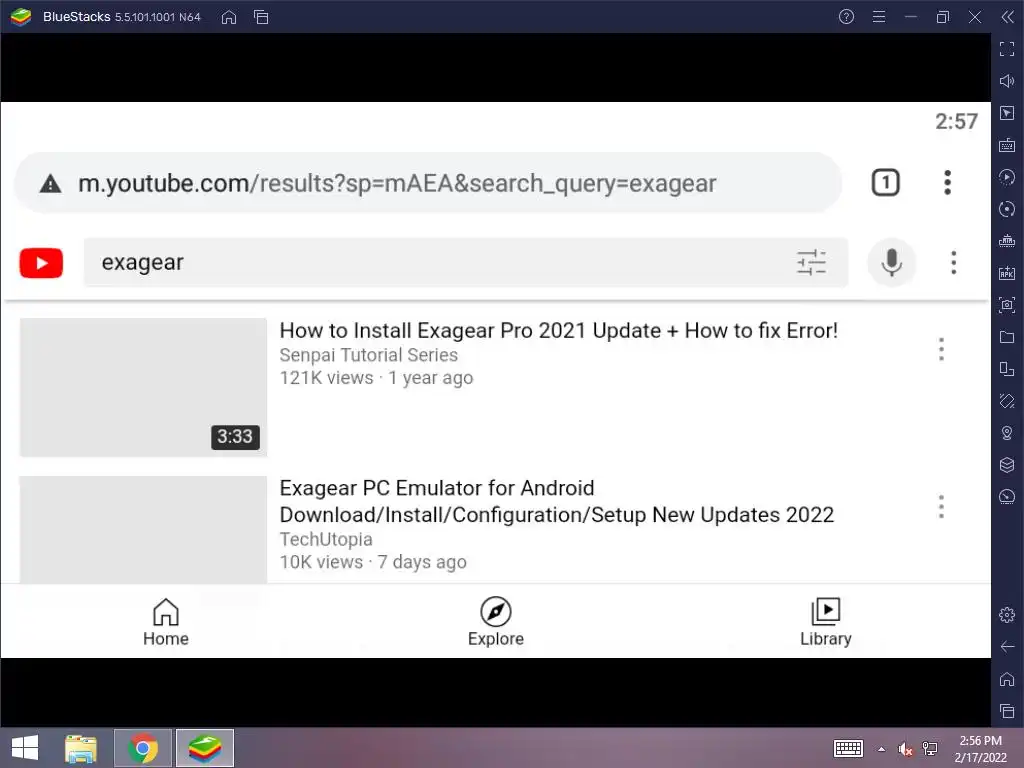Click the 10K views · 7 days ago text
Viewport: 1024px width, 768px height.
[x=373, y=562]
